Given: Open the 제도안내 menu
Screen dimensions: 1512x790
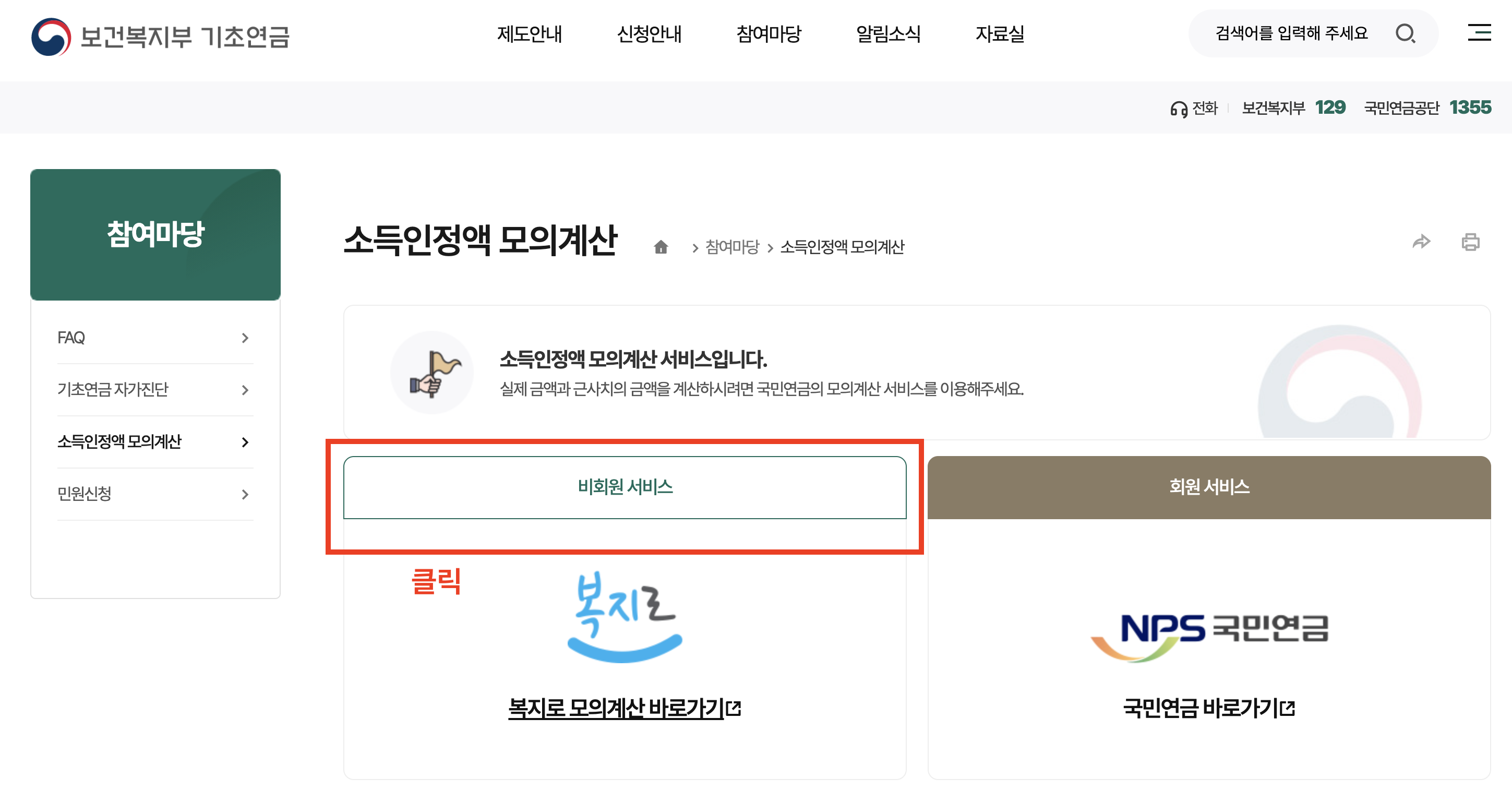Looking at the screenshot, I should click(x=530, y=35).
